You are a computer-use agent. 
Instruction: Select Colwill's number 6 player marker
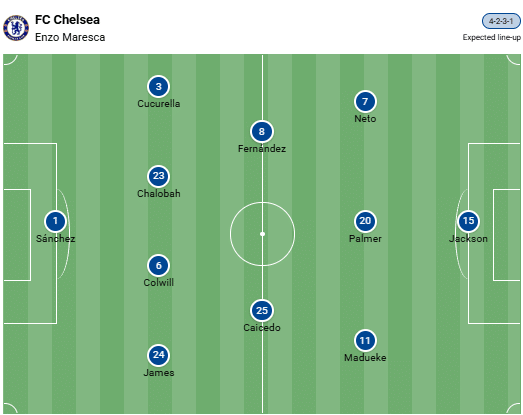click(x=158, y=266)
